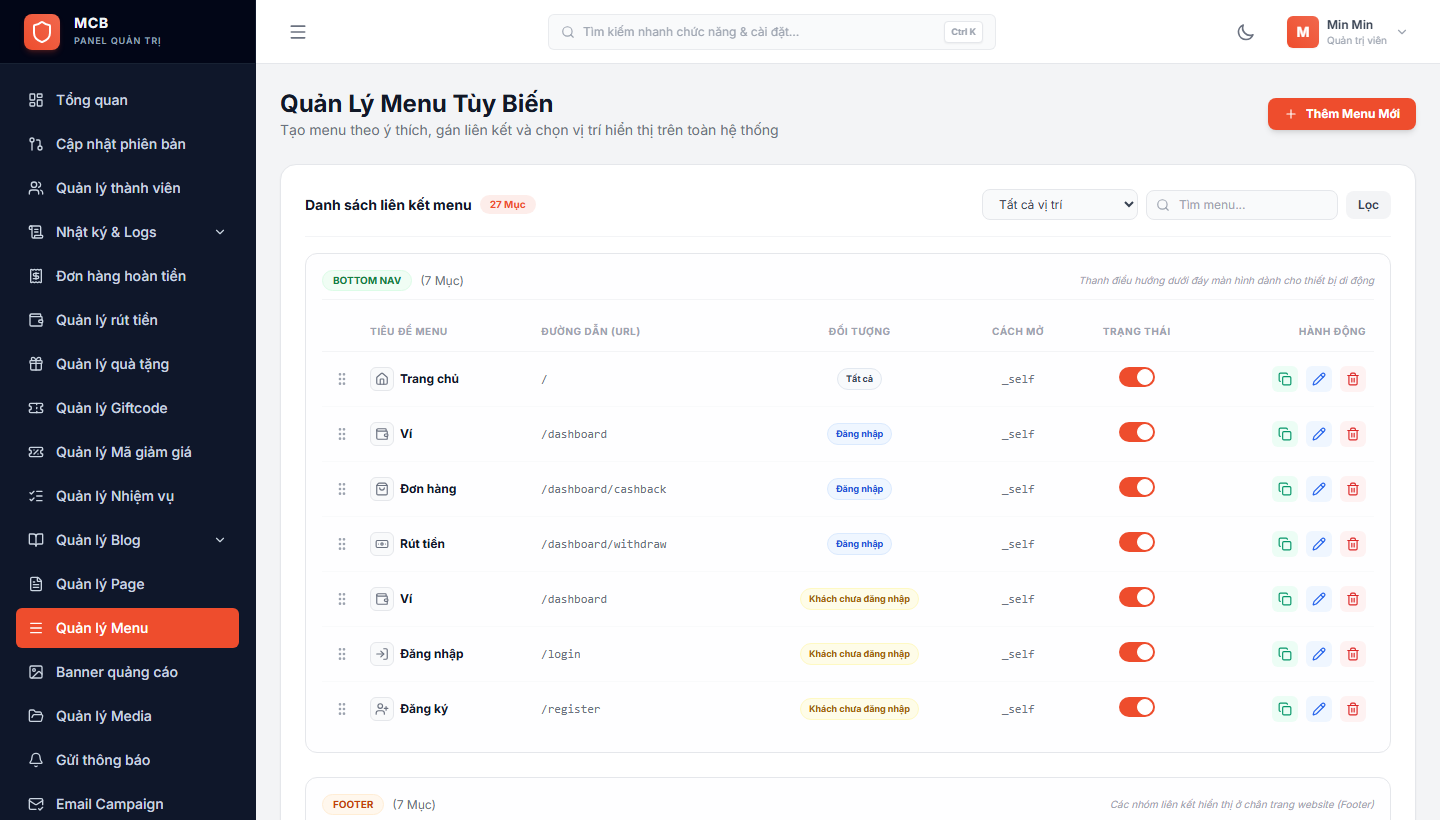
Task: Navigate to Quản lý Page
Action: pyautogui.click(x=128, y=584)
